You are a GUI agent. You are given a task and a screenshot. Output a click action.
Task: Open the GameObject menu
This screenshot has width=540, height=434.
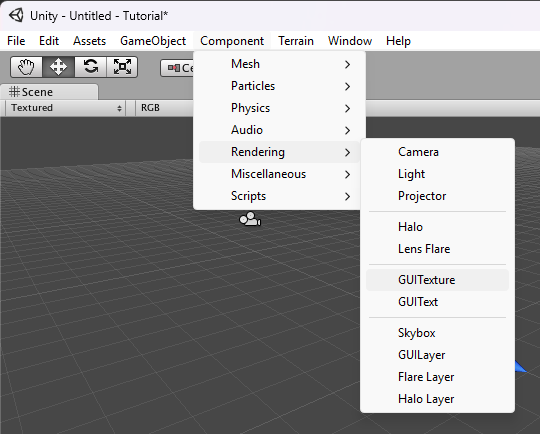pyautogui.click(x=153, y=41)
